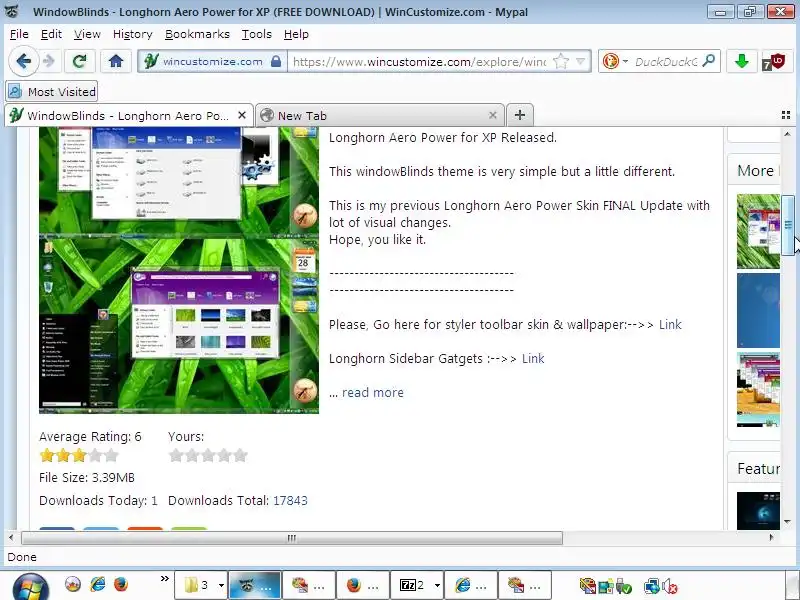This screenshot has width=800, height=600.
Task: Open the list all tabs grid button
Action: [786, 115]
